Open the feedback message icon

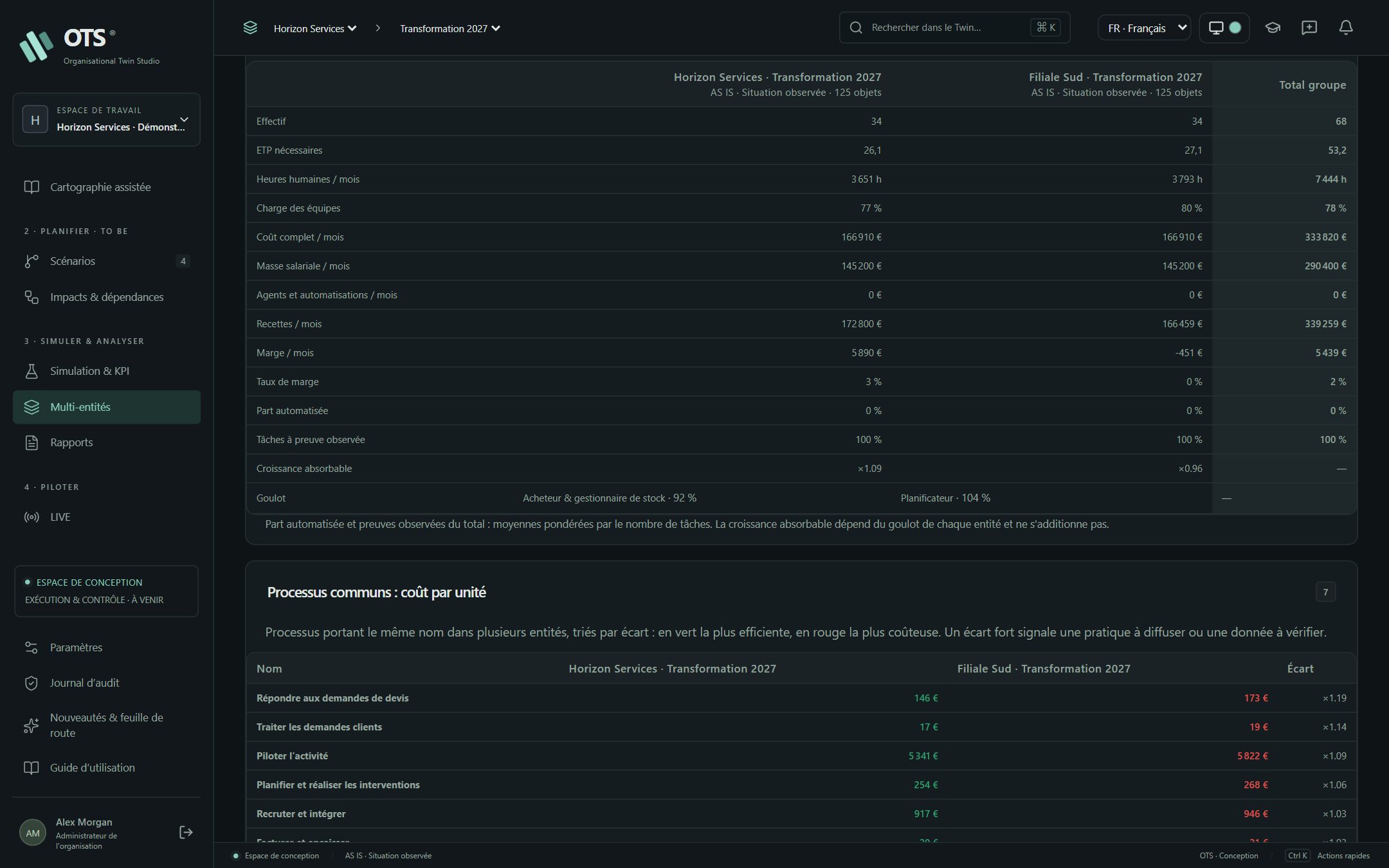1309,28
